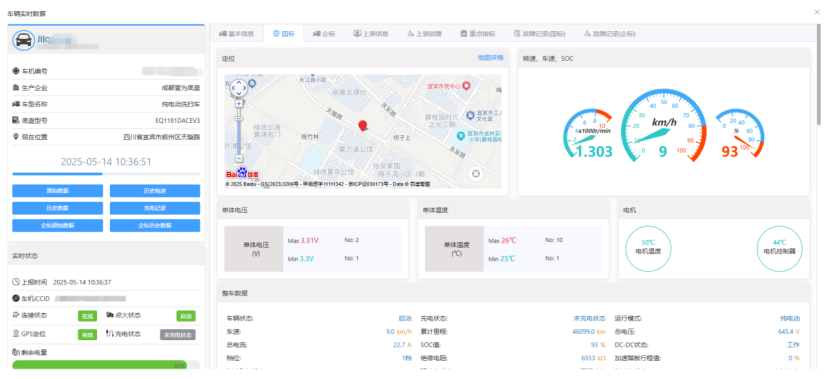Click the 原始数据 button
Image resolution: width=829 pixels, height=379 pixels.
pos(57,191)
